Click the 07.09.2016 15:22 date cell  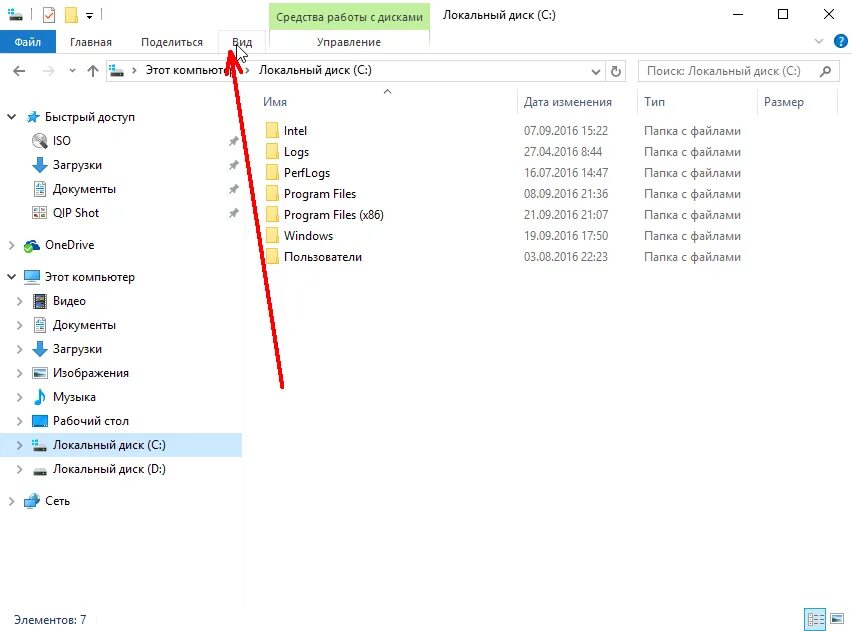coord(566,130)
